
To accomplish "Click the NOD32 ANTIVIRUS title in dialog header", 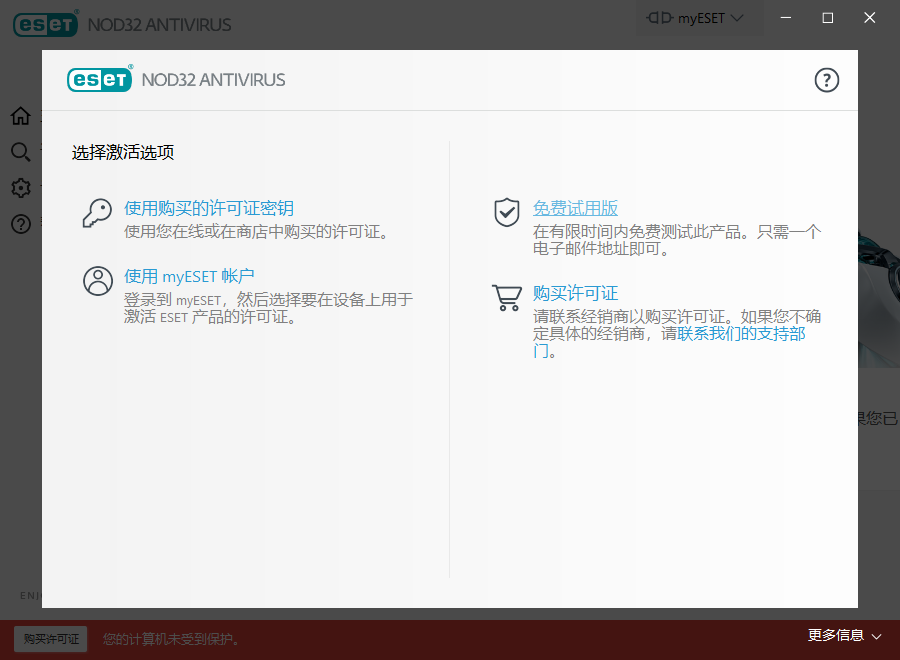I will coord(214,80).
